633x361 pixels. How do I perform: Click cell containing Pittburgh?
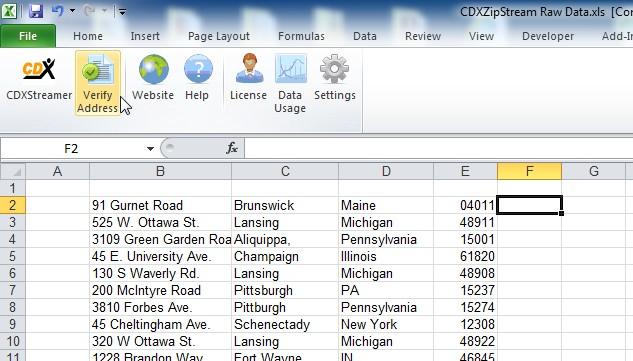tap(285, 307)
